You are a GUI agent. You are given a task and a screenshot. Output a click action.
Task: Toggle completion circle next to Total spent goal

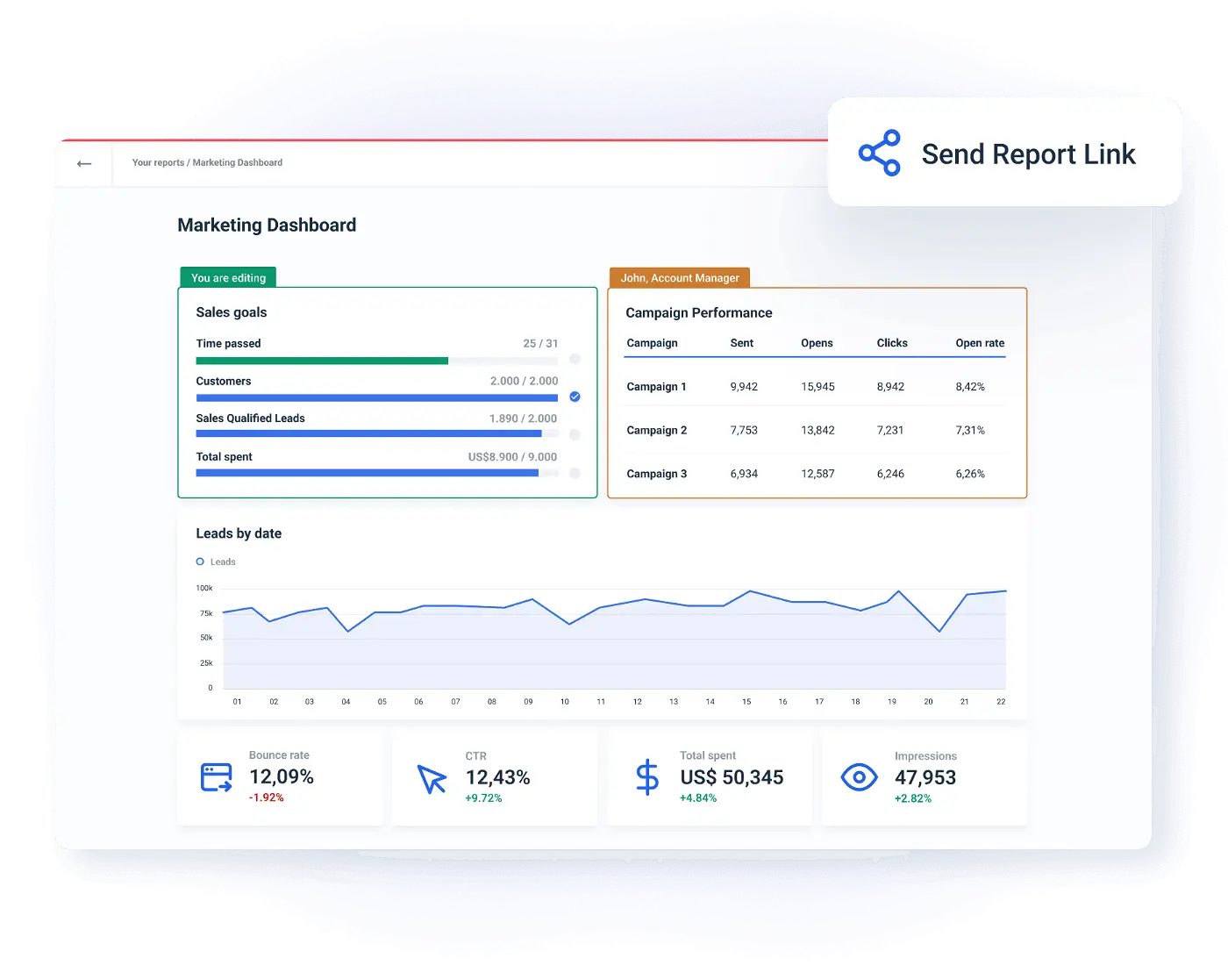575,472
